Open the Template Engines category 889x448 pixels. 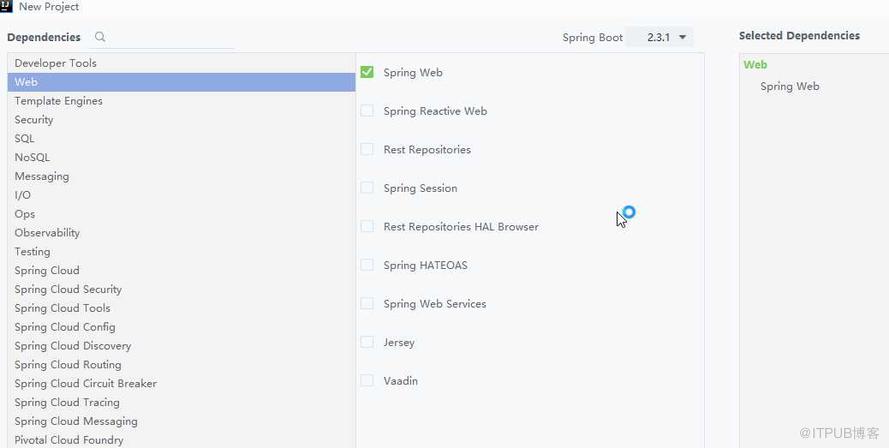point(181,101)
